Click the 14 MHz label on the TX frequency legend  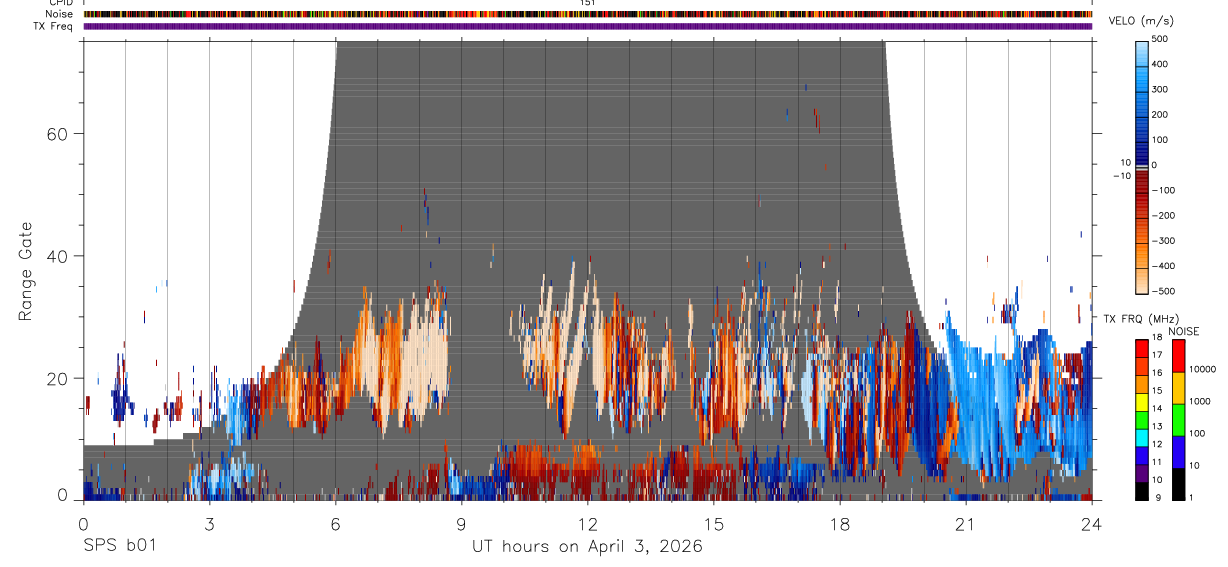pyautogui.click(x=1159, y=409)
